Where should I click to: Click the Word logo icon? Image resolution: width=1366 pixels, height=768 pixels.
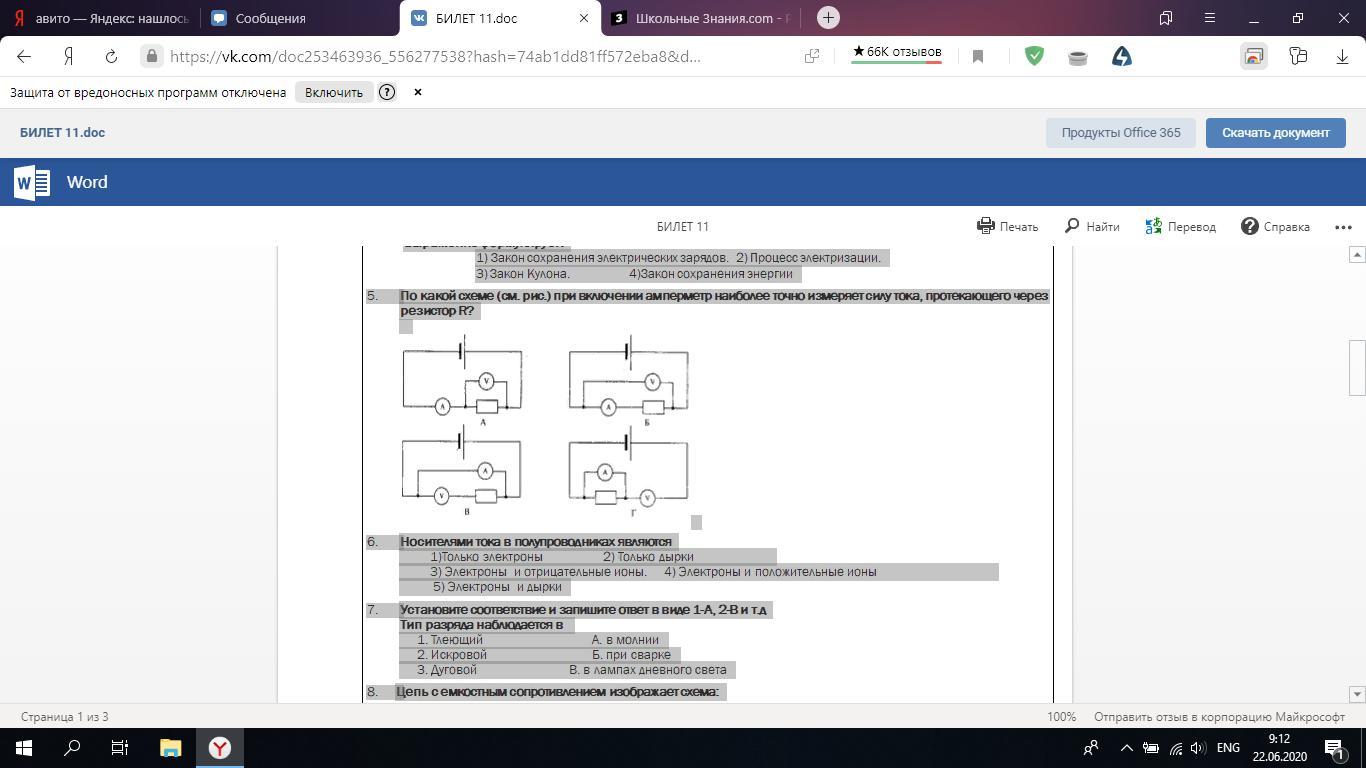click(x=32, y=182)
